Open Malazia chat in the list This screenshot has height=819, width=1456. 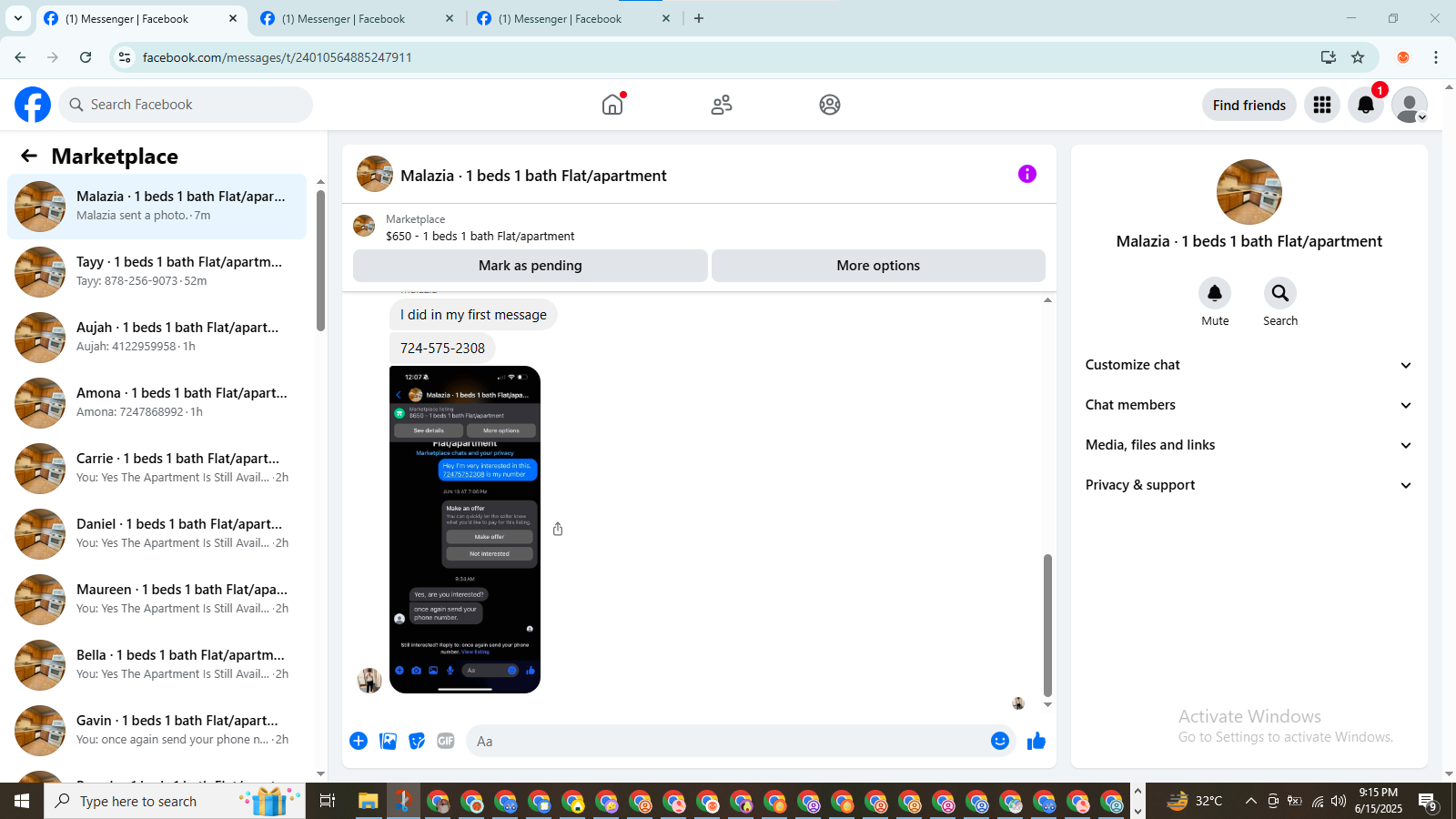pyautogui.click(x=157, y=207)
